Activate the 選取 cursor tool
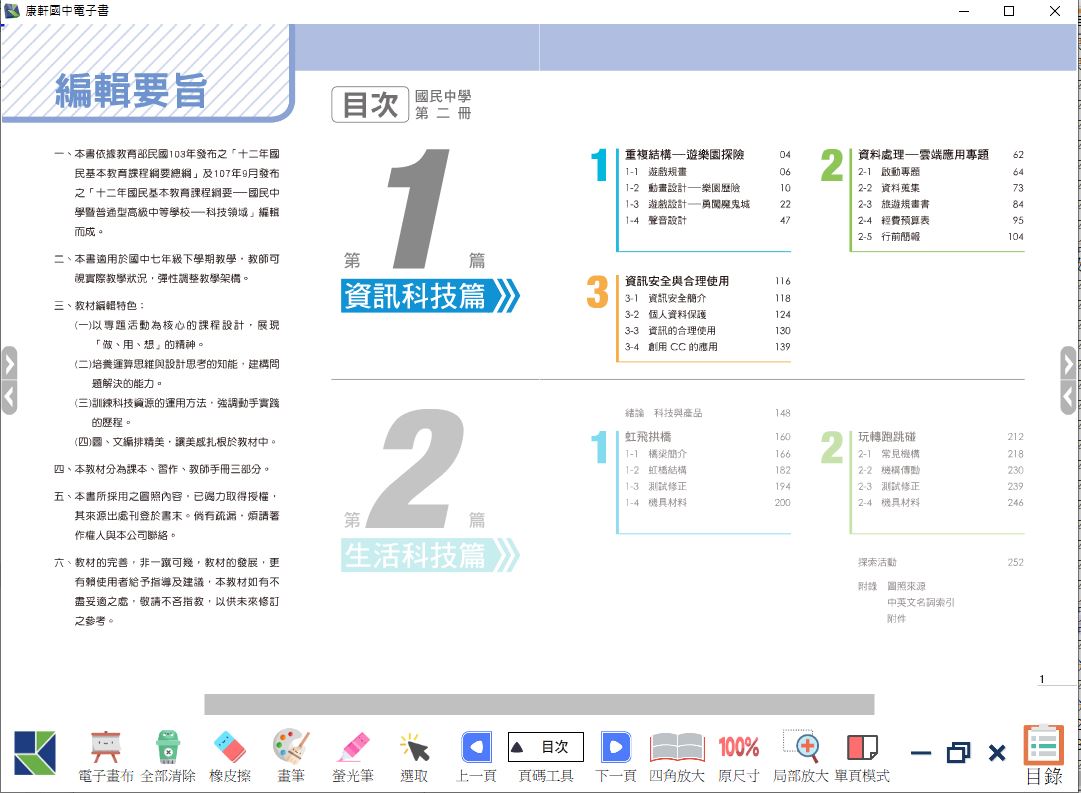Image resolution: width=1081 pixels, height=793 pixels. [414, 748]
